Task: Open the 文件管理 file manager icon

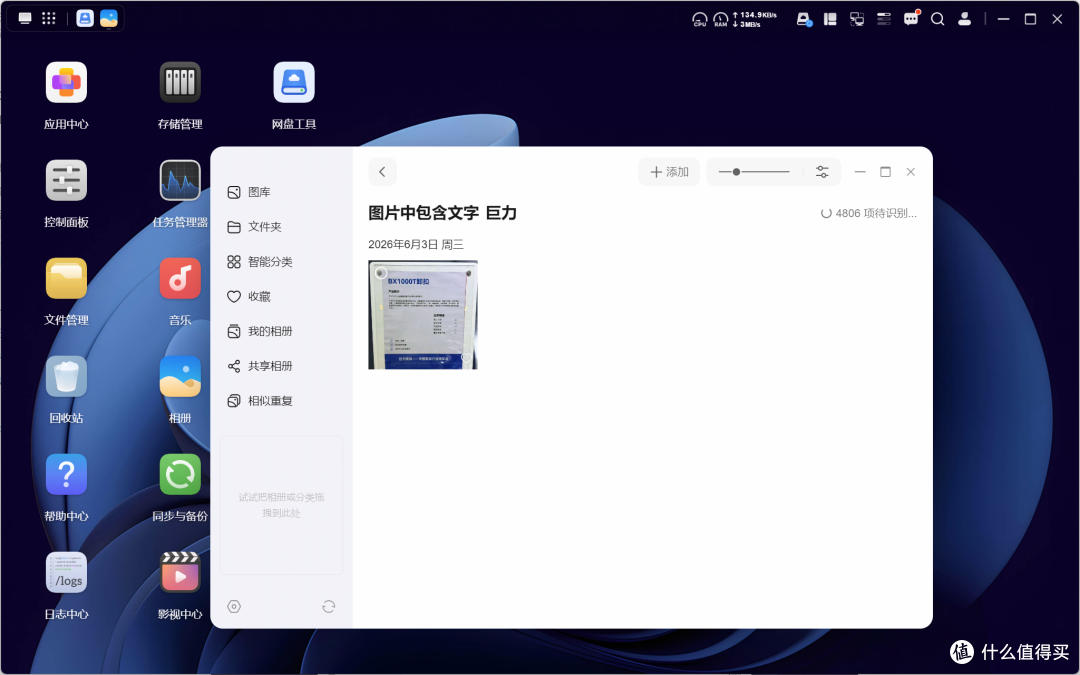Action: pyautogui.click(x=66, y=279)
